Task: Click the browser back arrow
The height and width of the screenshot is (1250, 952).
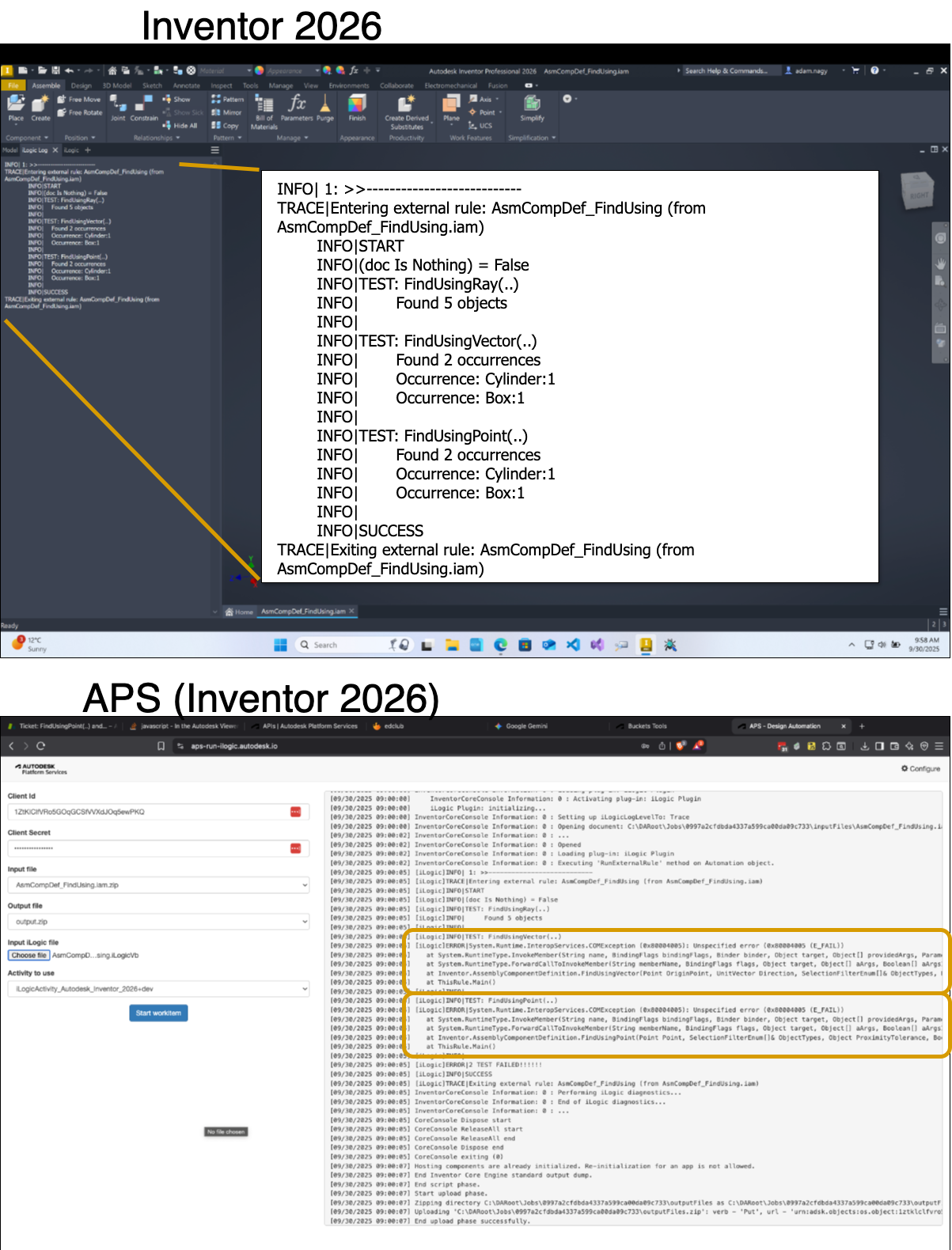Action: tap(11, 746)
